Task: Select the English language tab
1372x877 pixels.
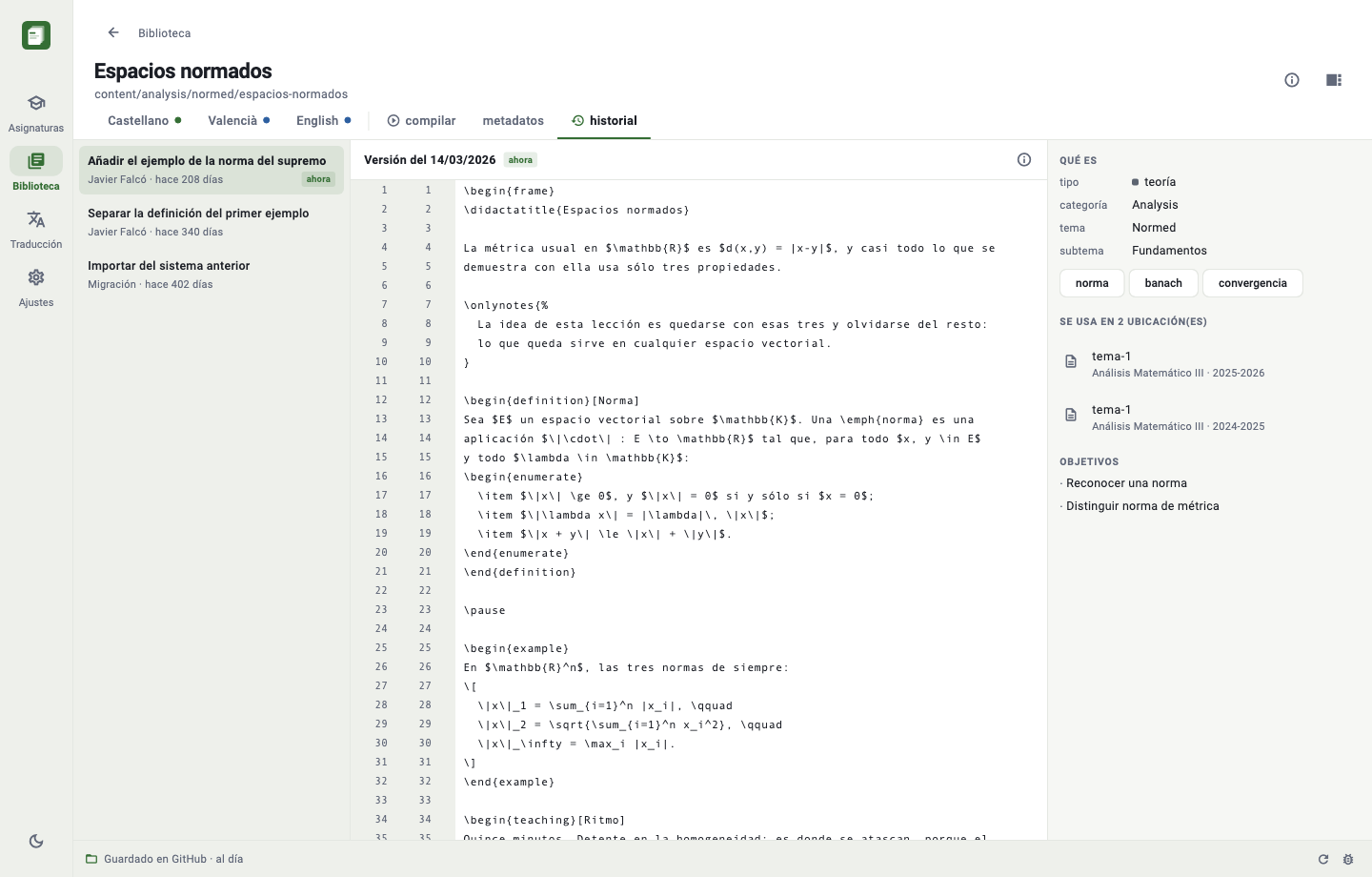Action: click(x=324, y=121)
